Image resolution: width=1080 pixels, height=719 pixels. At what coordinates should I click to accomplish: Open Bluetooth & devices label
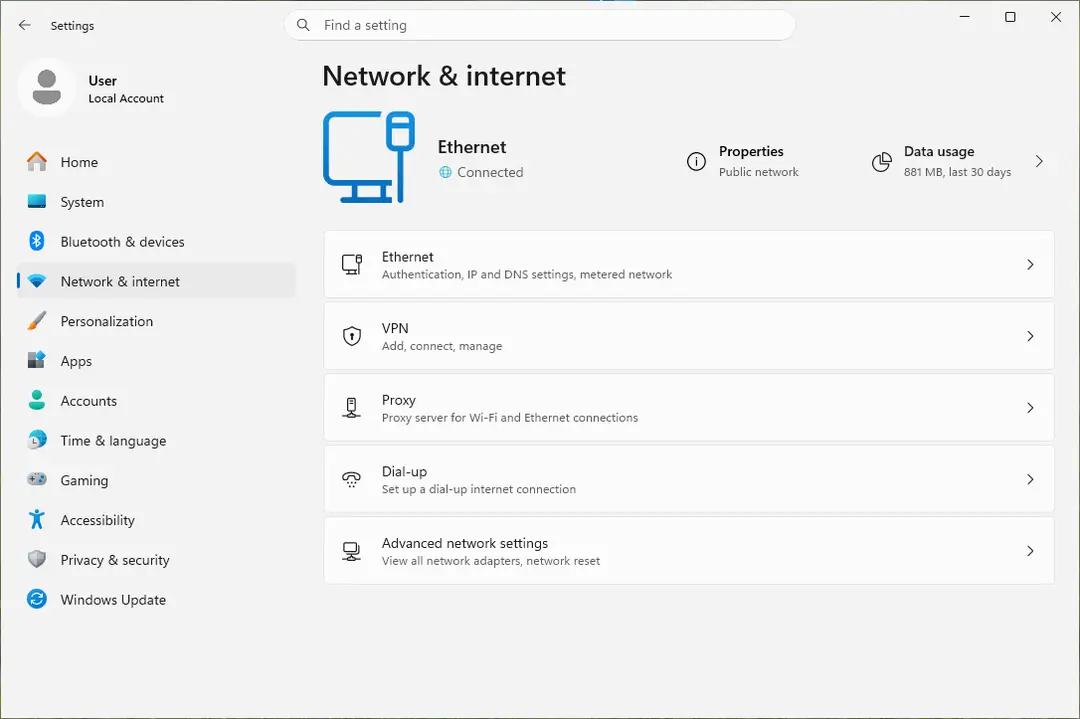point(123,242)
